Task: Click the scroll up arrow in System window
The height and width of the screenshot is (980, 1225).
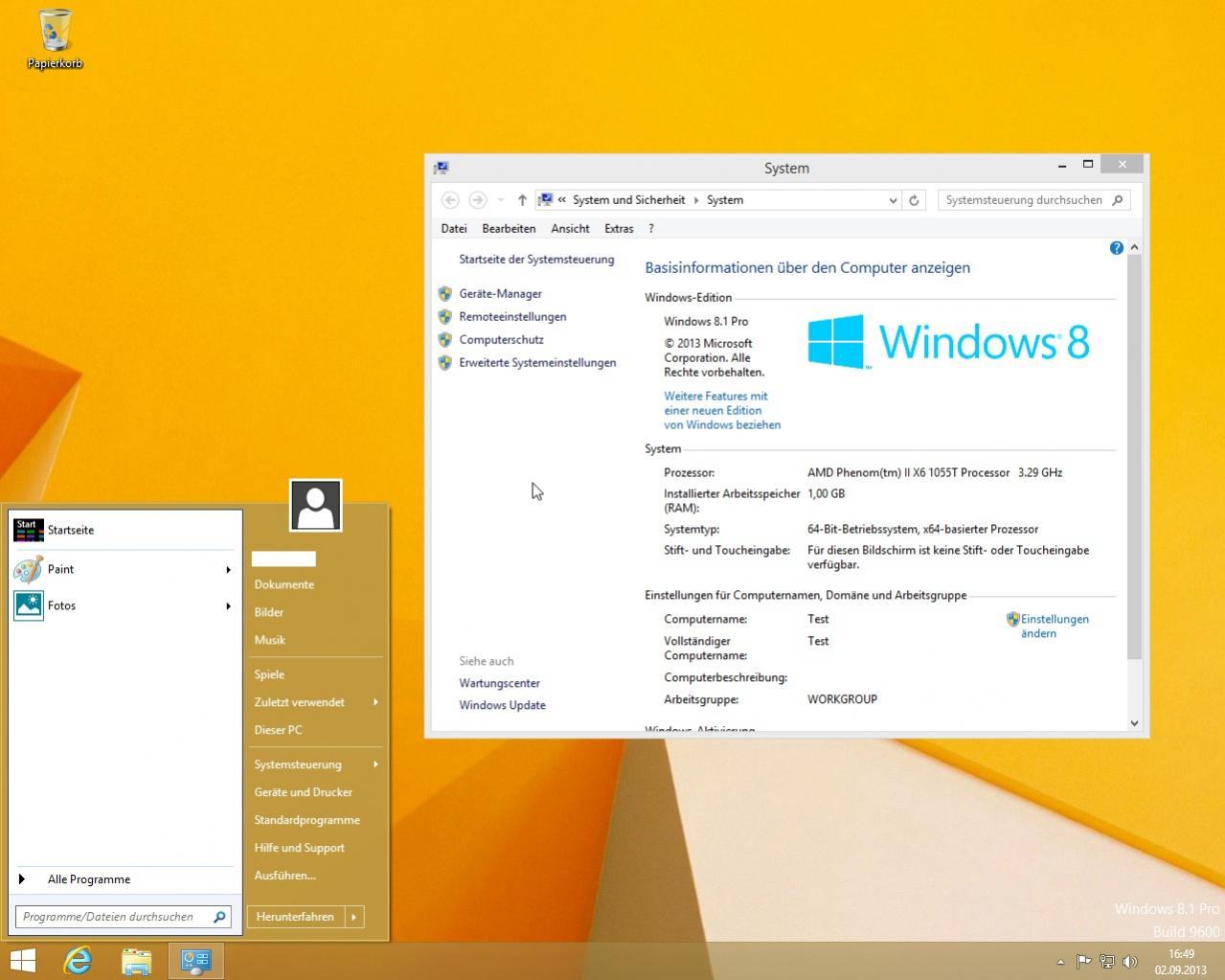Action: [1135, 247]
